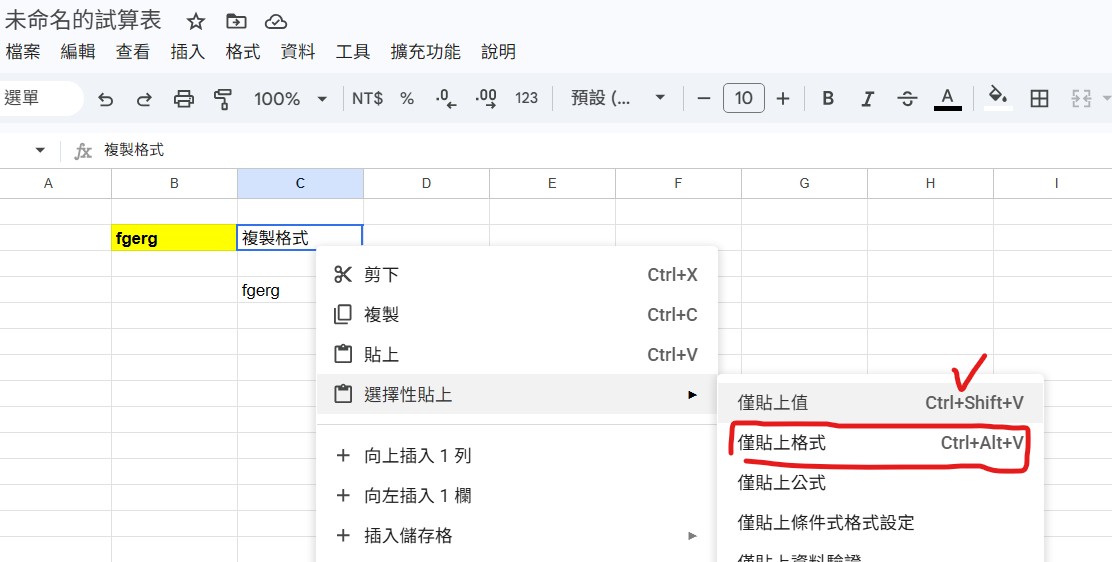
Task: Choose 向上插入 1 列
Action: [x=517, y=456]
